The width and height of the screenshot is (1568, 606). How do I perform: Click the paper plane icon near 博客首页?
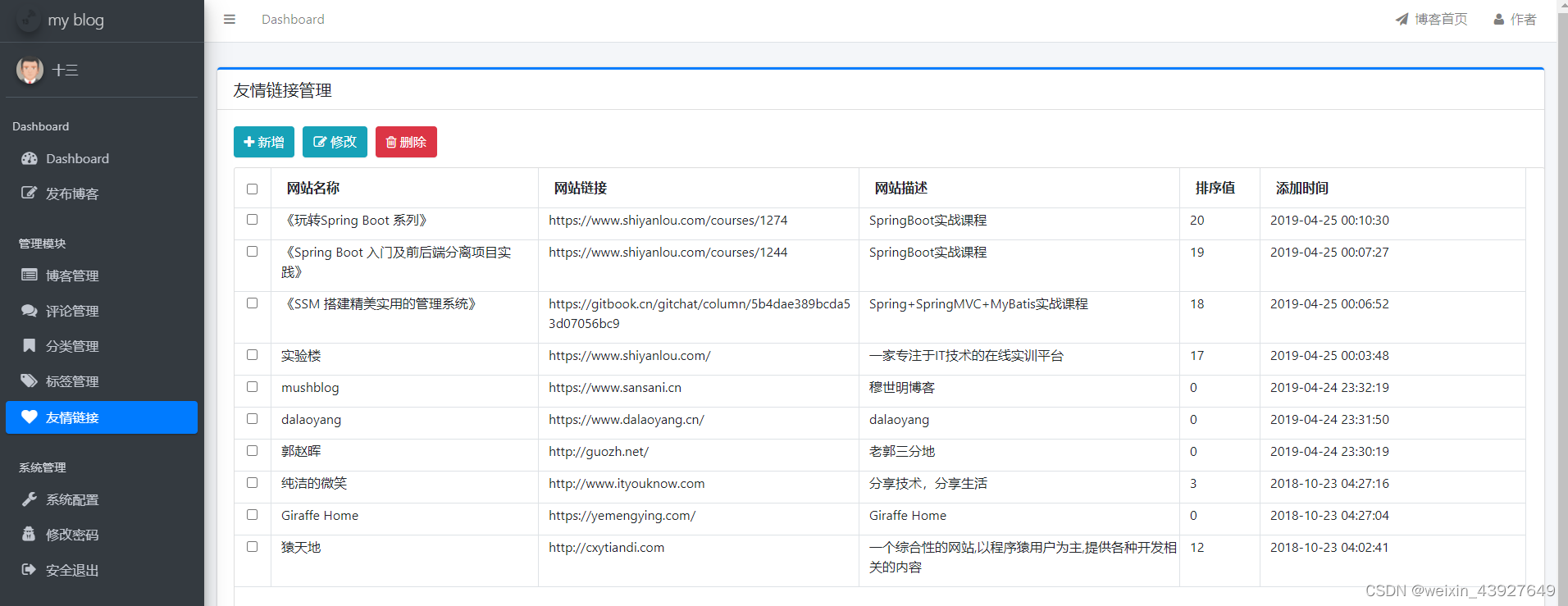point(1402,19)
